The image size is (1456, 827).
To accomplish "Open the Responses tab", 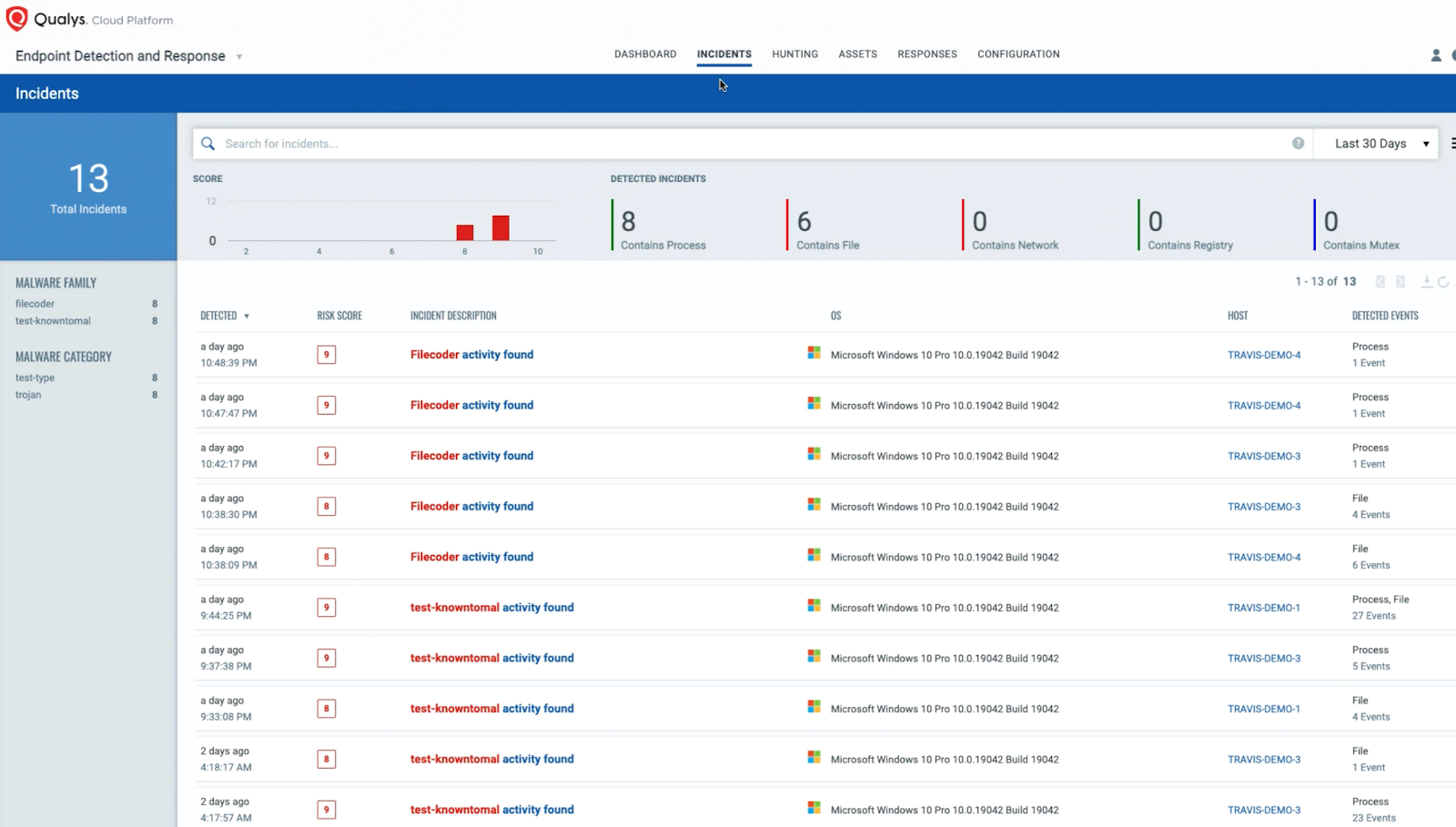I will click(x=926, y=55).
